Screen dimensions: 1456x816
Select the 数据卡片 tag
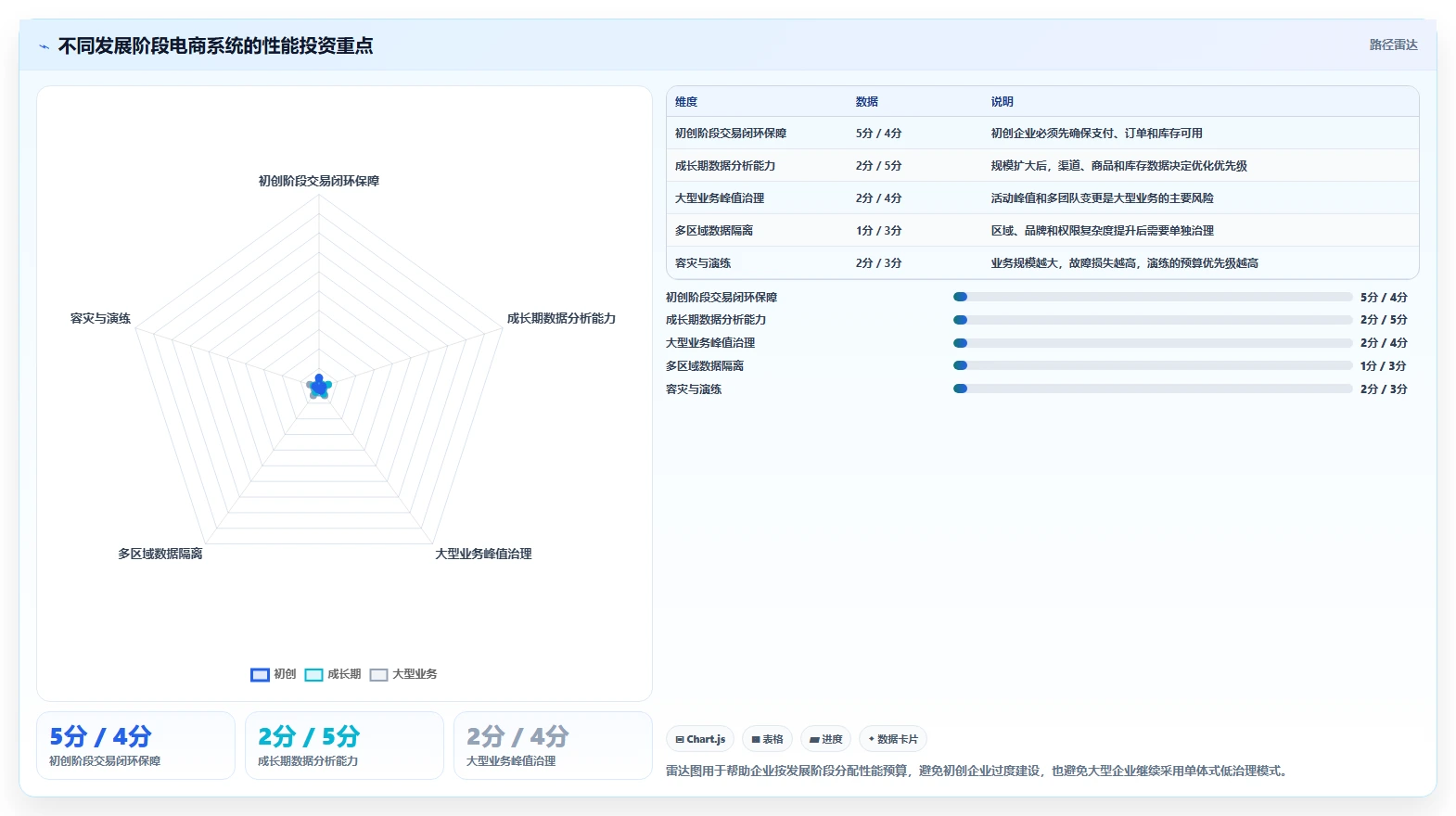coord(893,739)
